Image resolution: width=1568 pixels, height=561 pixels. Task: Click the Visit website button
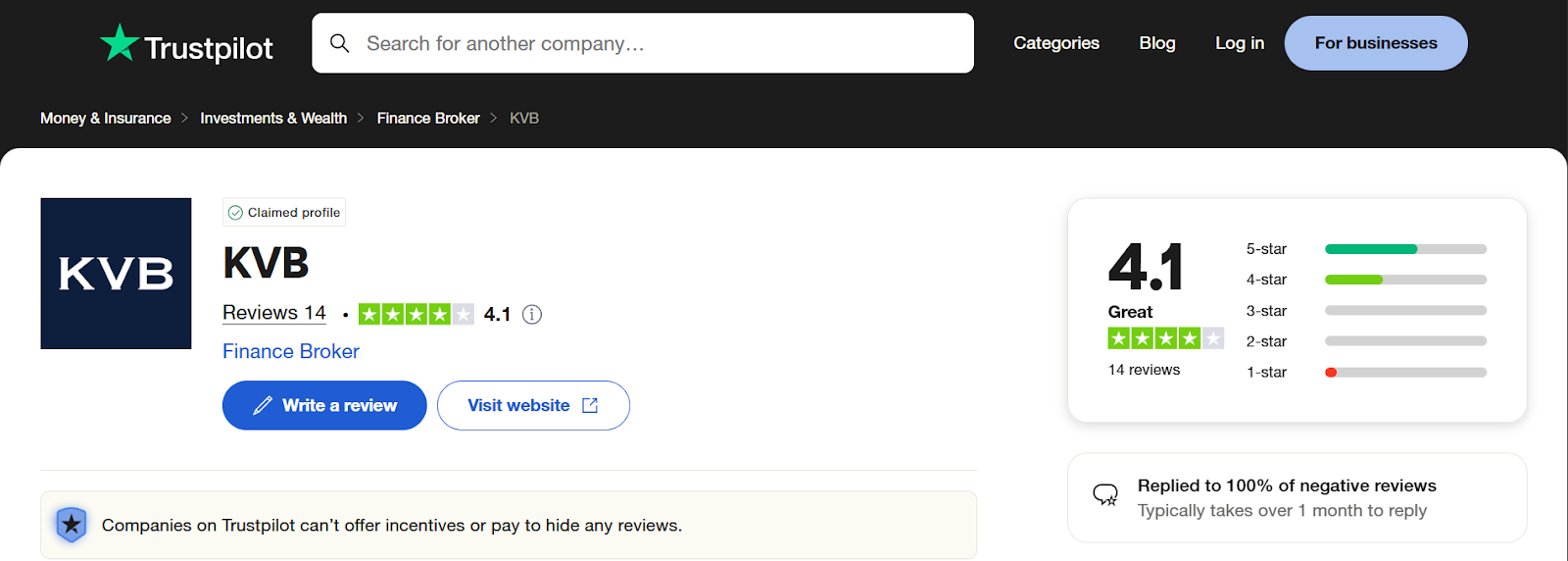533,405
